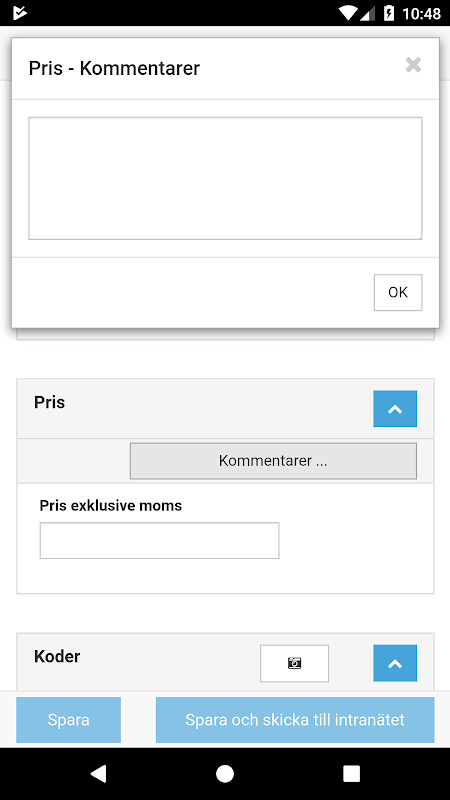Focus the Pris exklusive moms field
Screen dimensions: 450x800
159,540
